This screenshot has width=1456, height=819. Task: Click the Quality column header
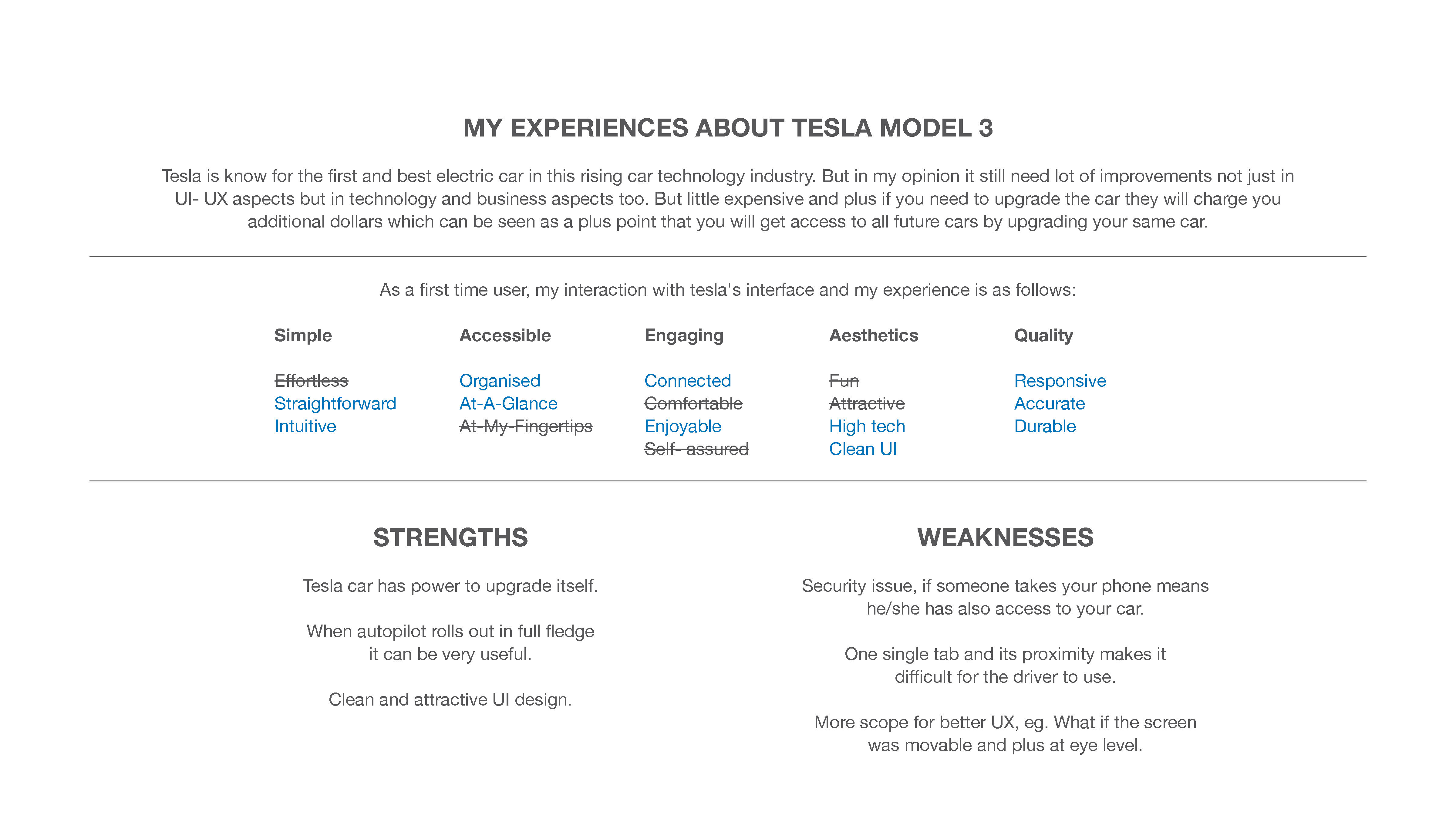click(1043, 335)
